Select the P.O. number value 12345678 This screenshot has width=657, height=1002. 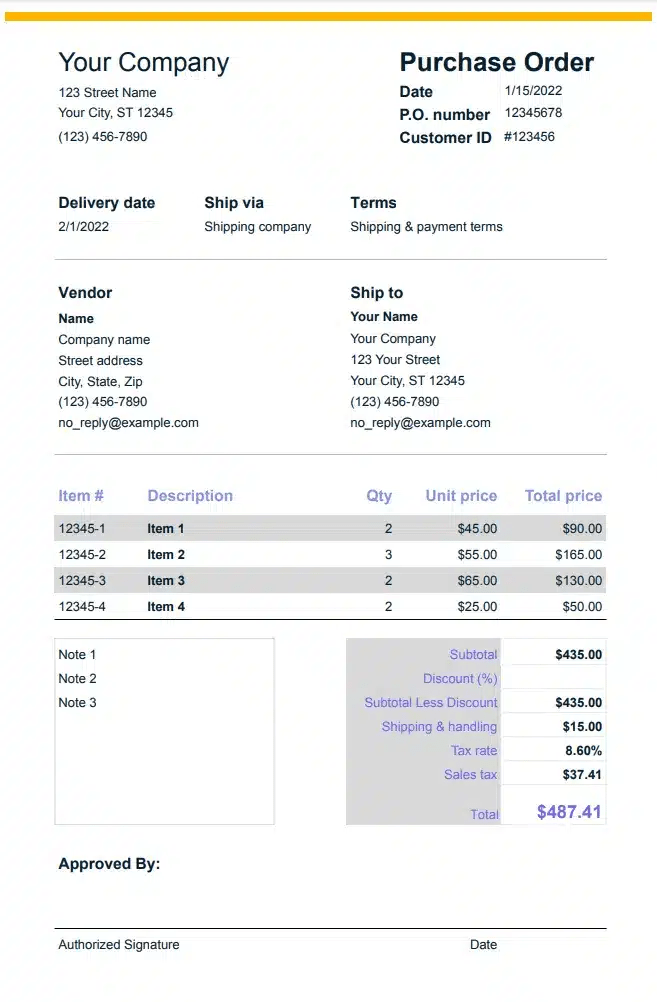click(533, 113)
